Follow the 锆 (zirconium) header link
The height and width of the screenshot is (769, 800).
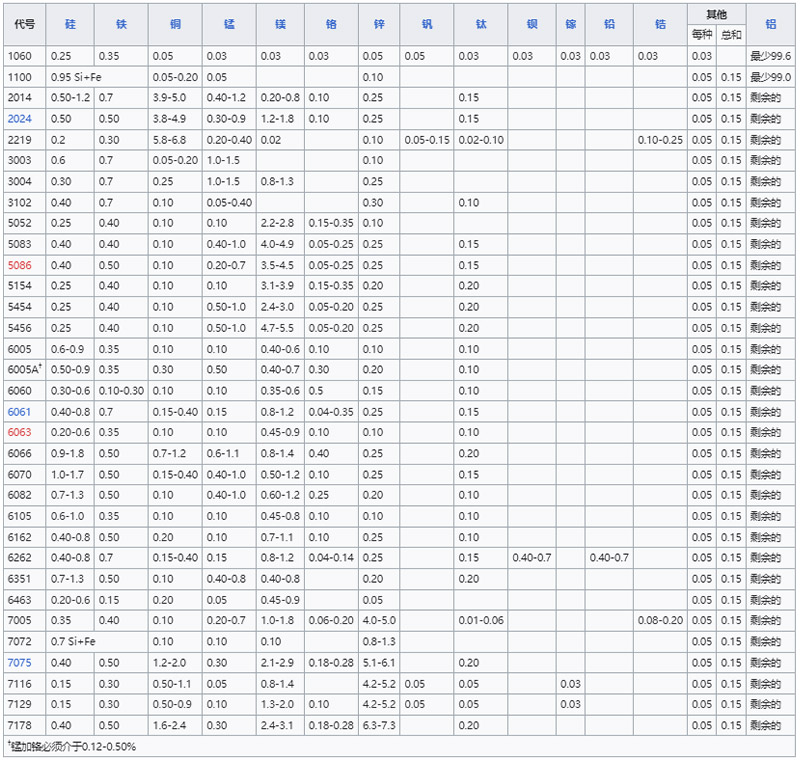pyautogui.click(x=661, y=24)
